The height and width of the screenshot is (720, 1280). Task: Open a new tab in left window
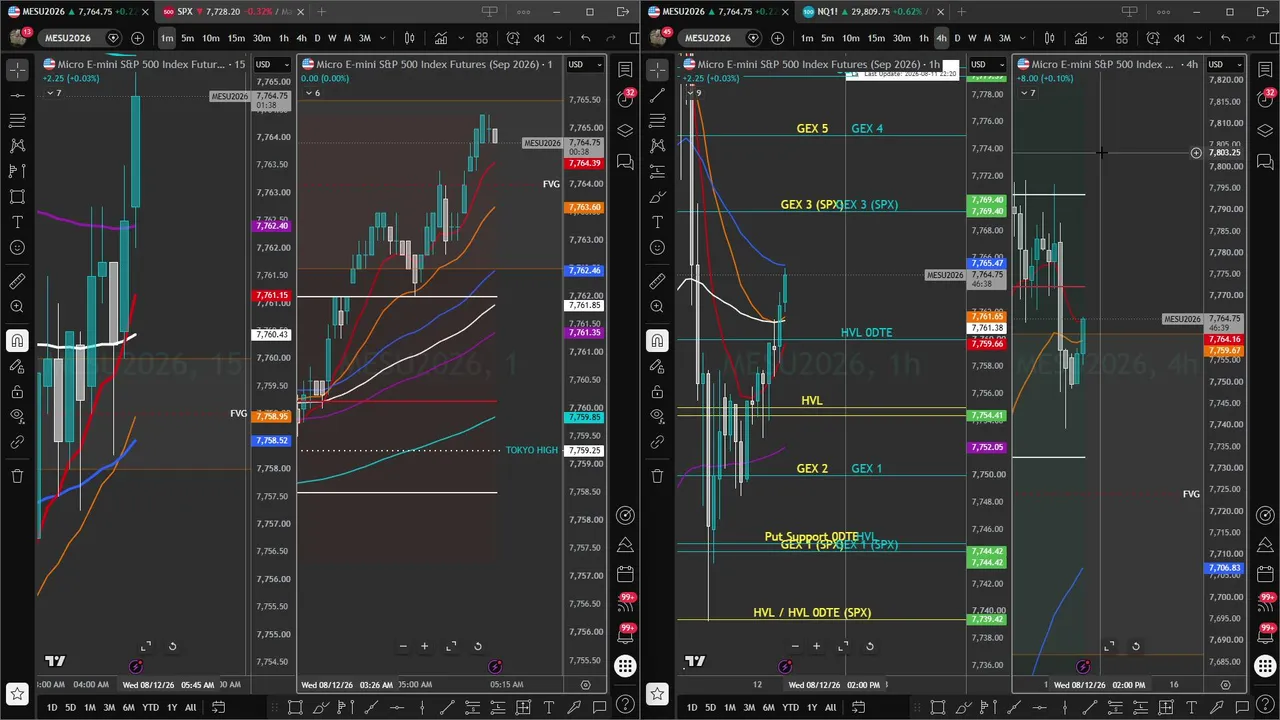[x=321, y=12]
